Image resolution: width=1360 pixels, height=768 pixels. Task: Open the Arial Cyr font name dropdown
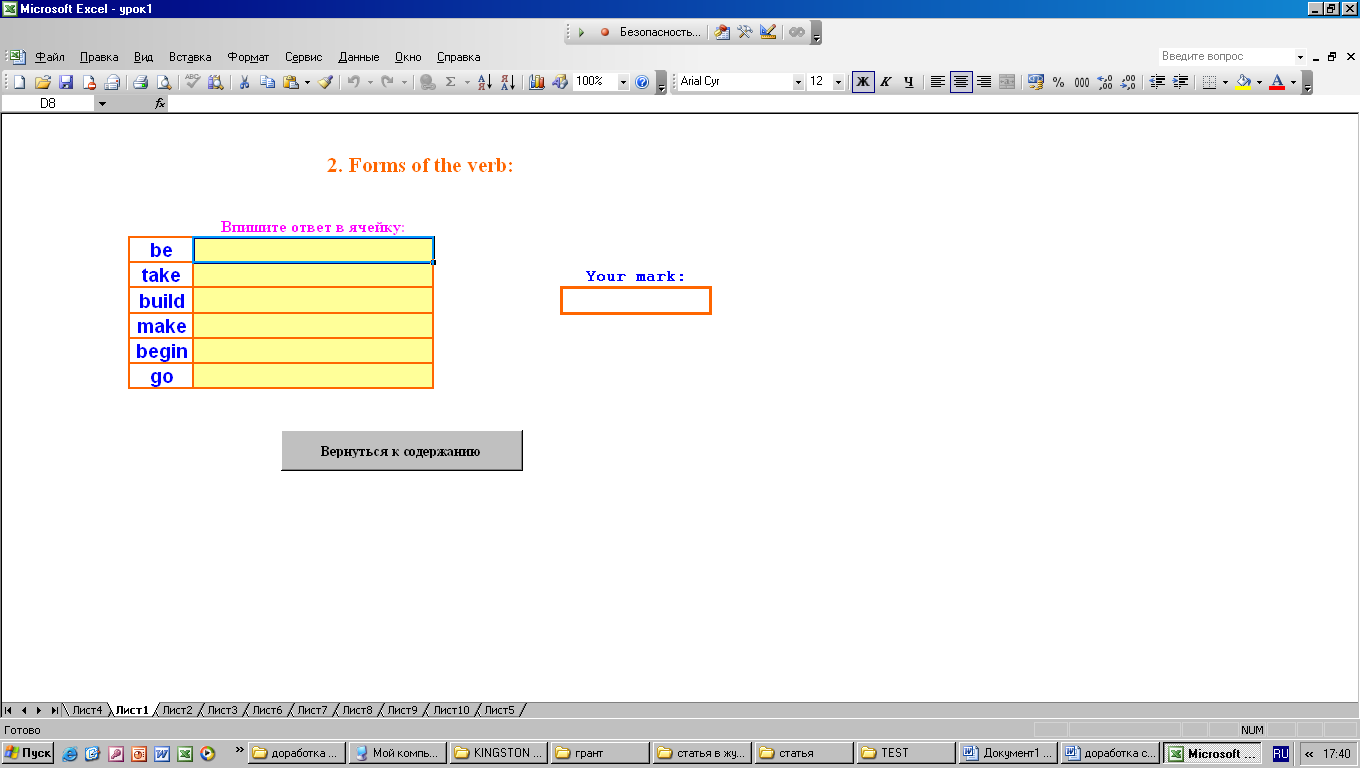pyautogui.click(x=799, y=82)
